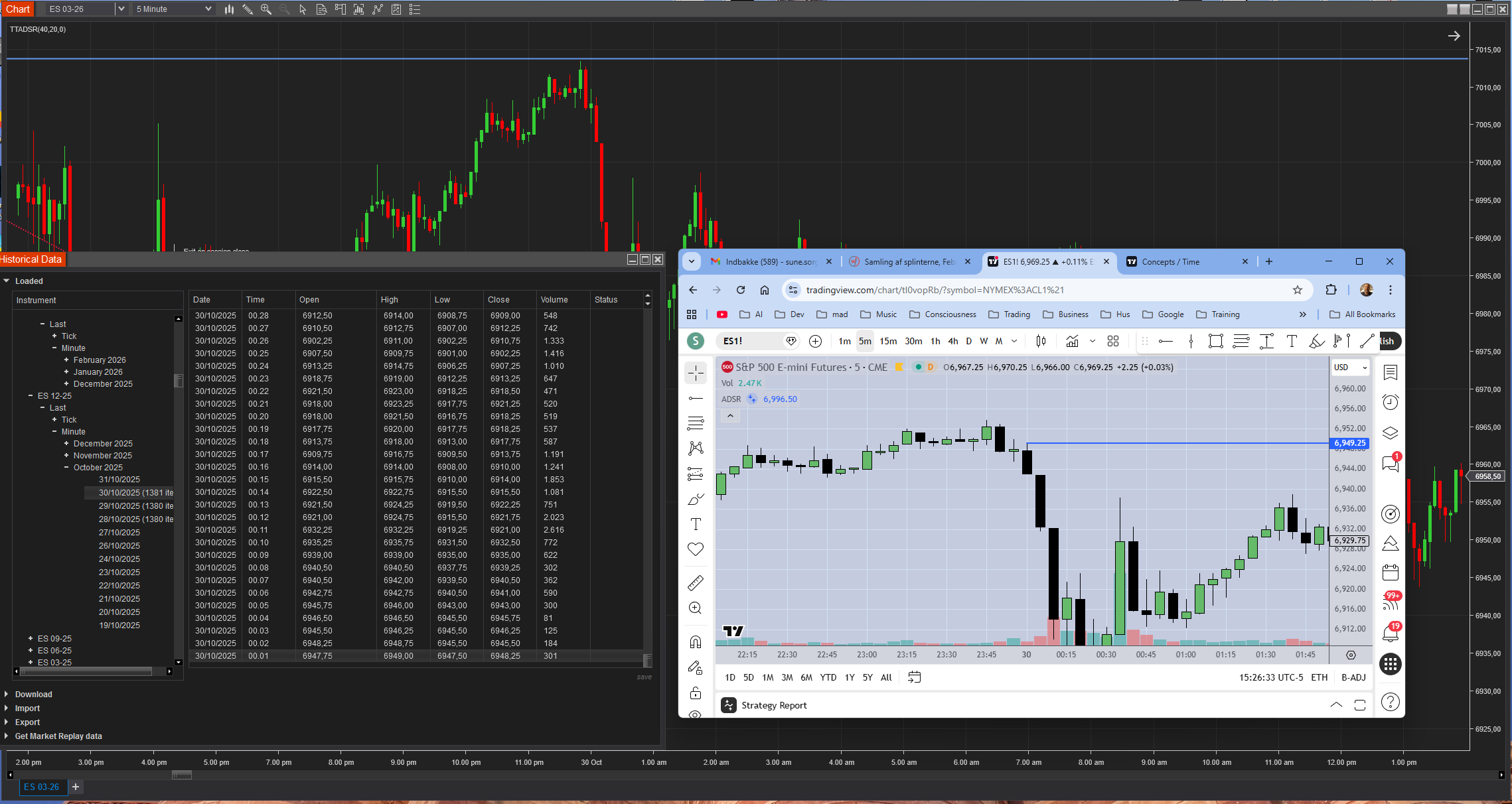Open the USD currency dropdown

tap(1350, 367)
